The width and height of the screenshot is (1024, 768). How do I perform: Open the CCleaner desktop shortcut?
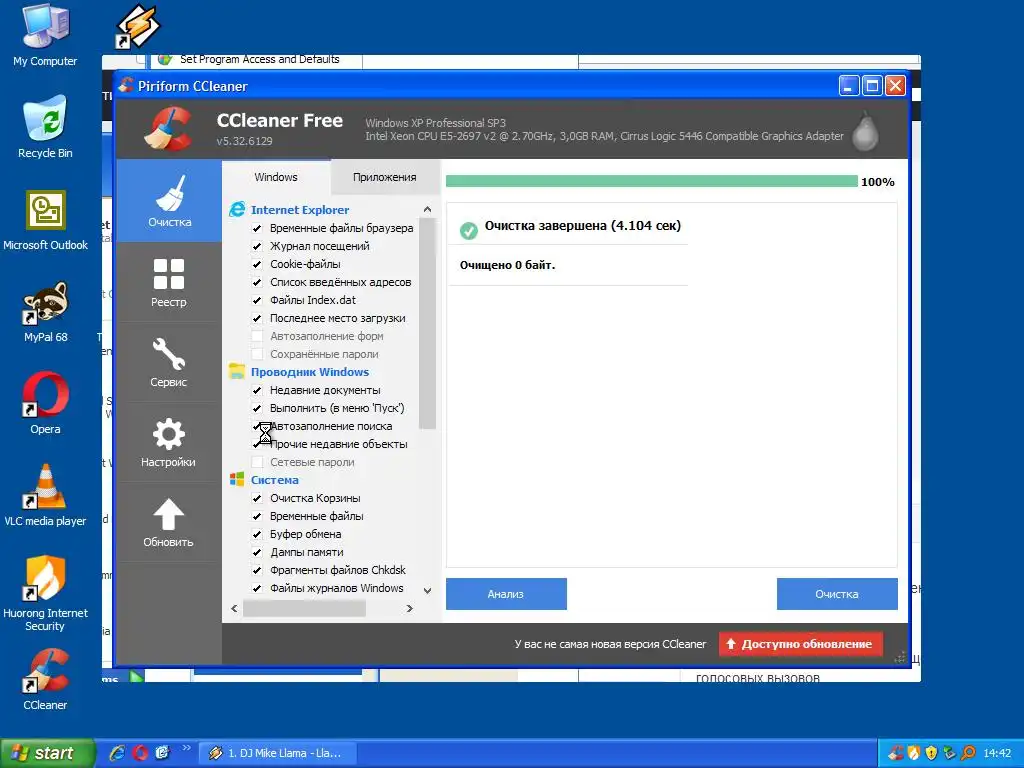click(x=45, y=679)
